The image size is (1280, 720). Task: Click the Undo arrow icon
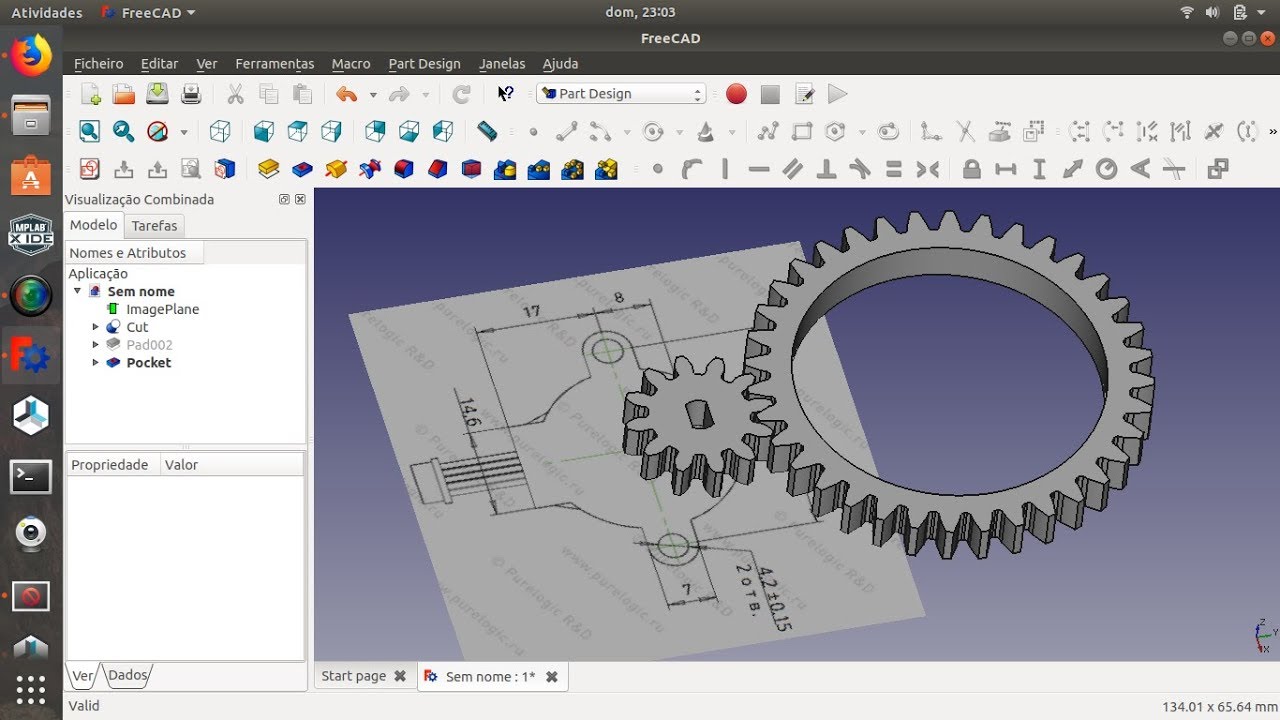[x=347, y=94]
